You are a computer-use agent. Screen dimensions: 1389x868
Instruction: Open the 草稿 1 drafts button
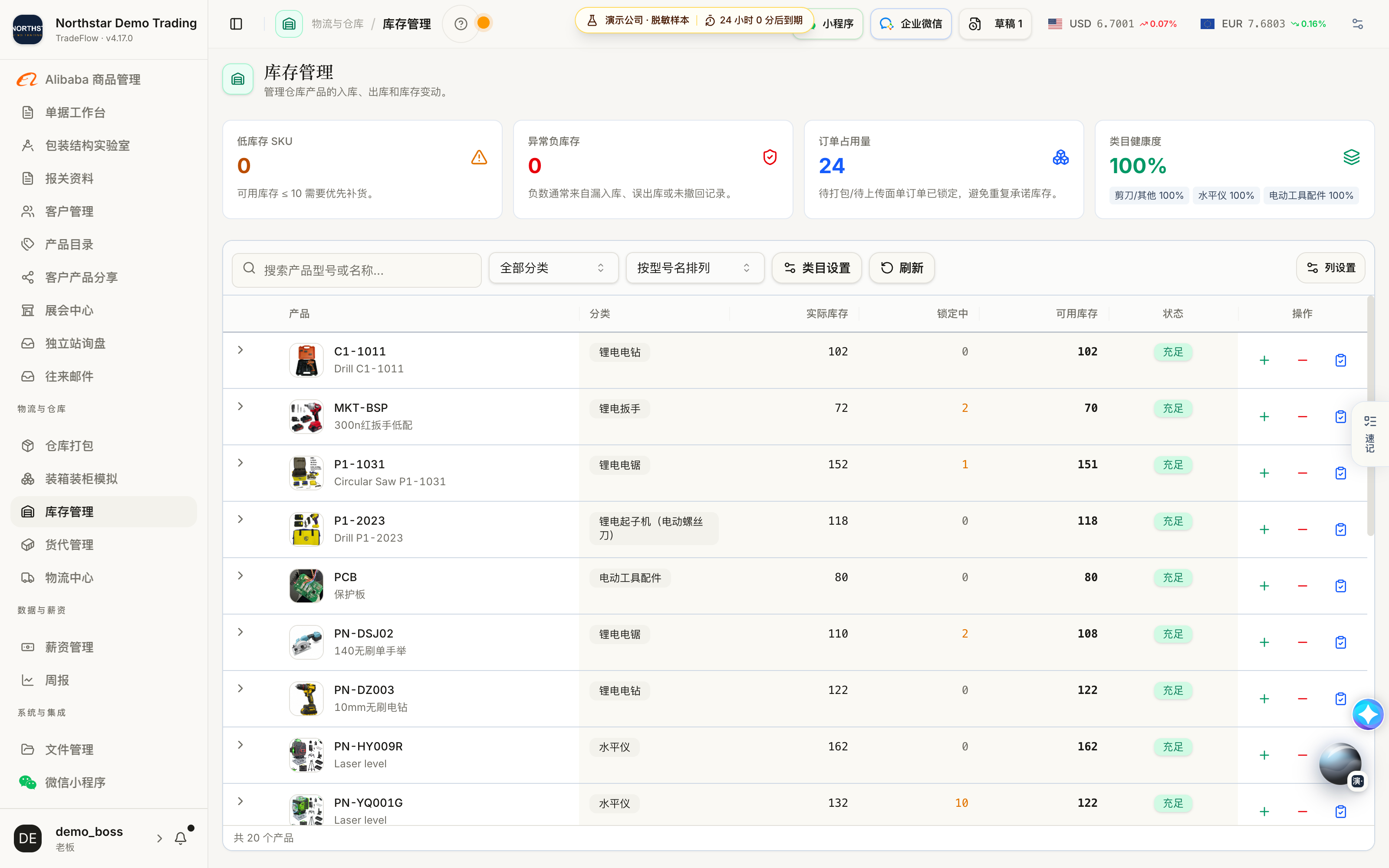coord(995,23)
